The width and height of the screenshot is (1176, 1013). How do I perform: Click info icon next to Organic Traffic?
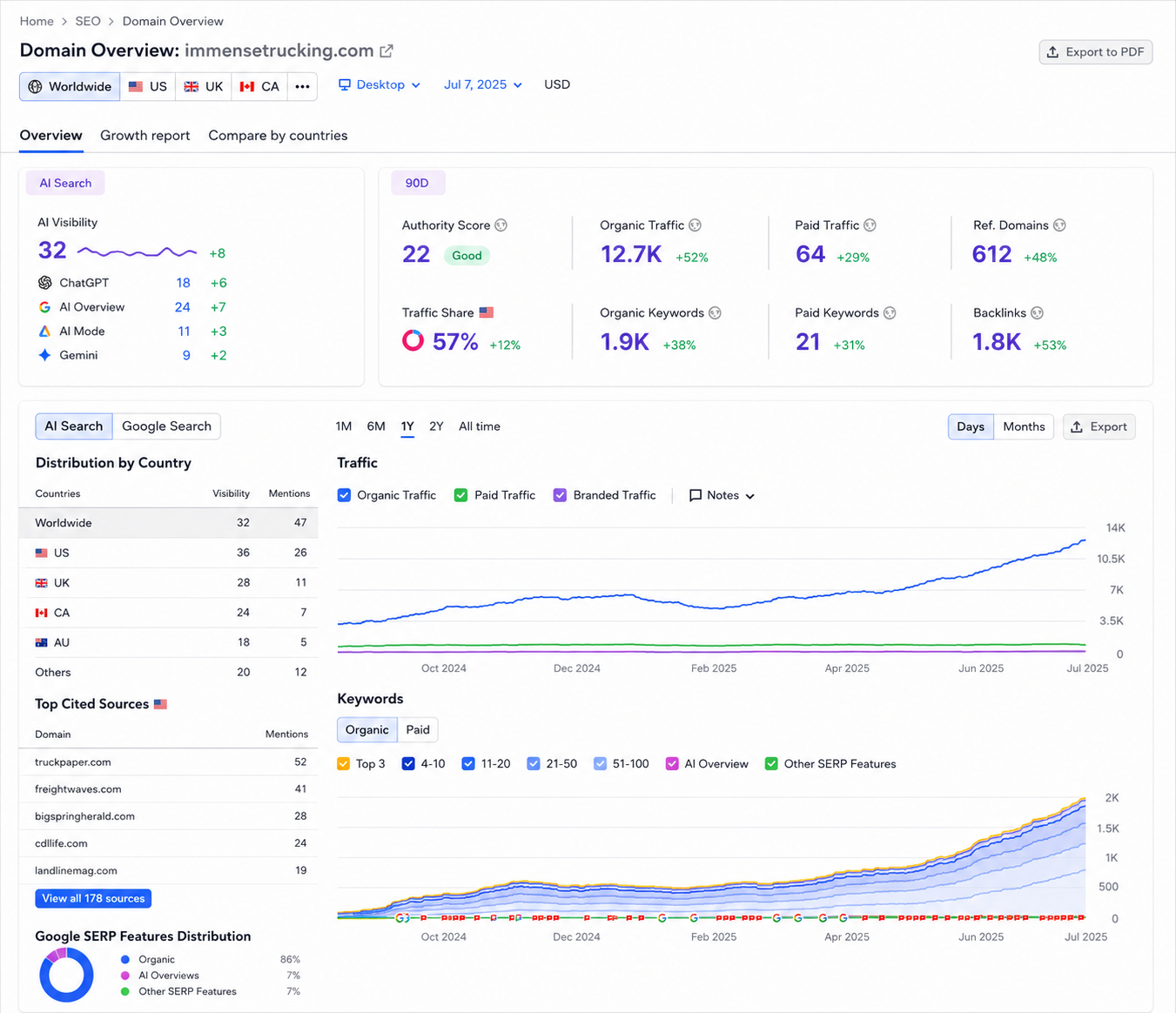coord(695,225)
